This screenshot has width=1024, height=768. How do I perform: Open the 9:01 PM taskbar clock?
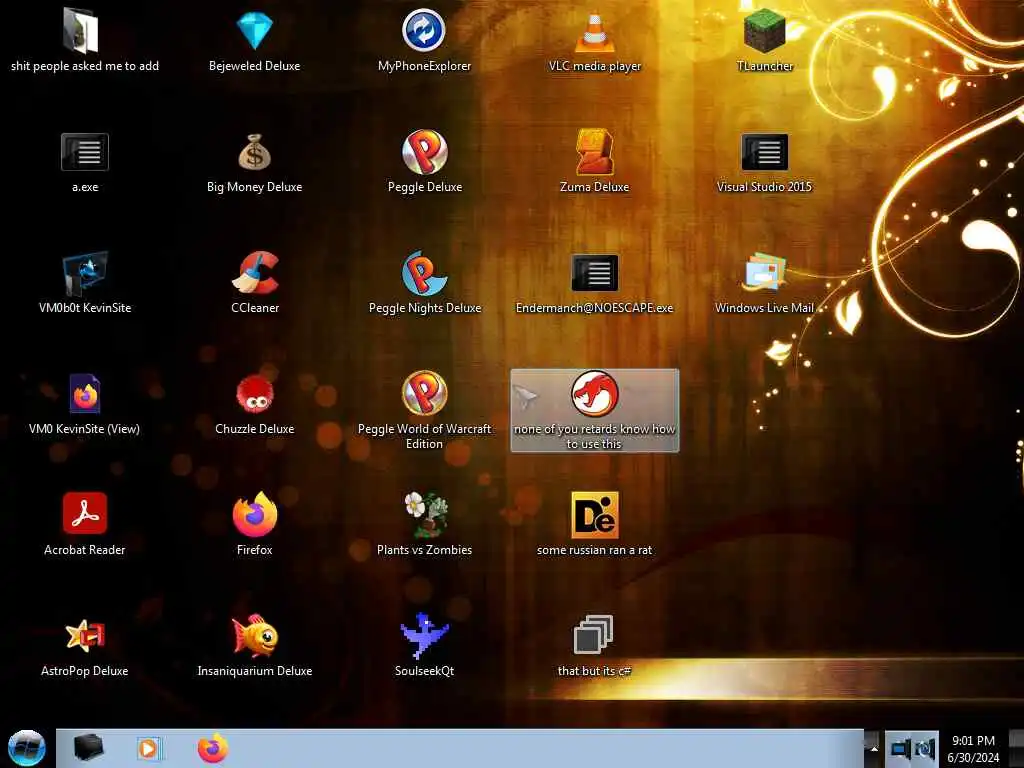click(x=973, y=749)
